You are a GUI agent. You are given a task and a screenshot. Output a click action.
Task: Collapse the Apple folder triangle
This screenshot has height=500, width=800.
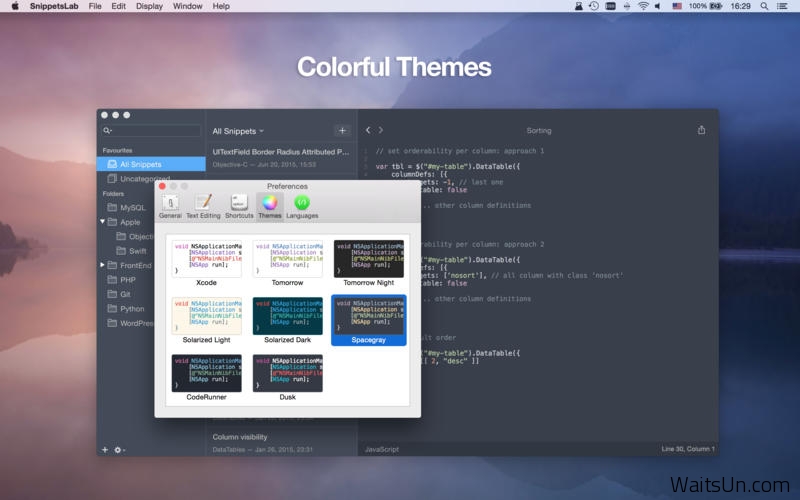[x=103, y=221]
